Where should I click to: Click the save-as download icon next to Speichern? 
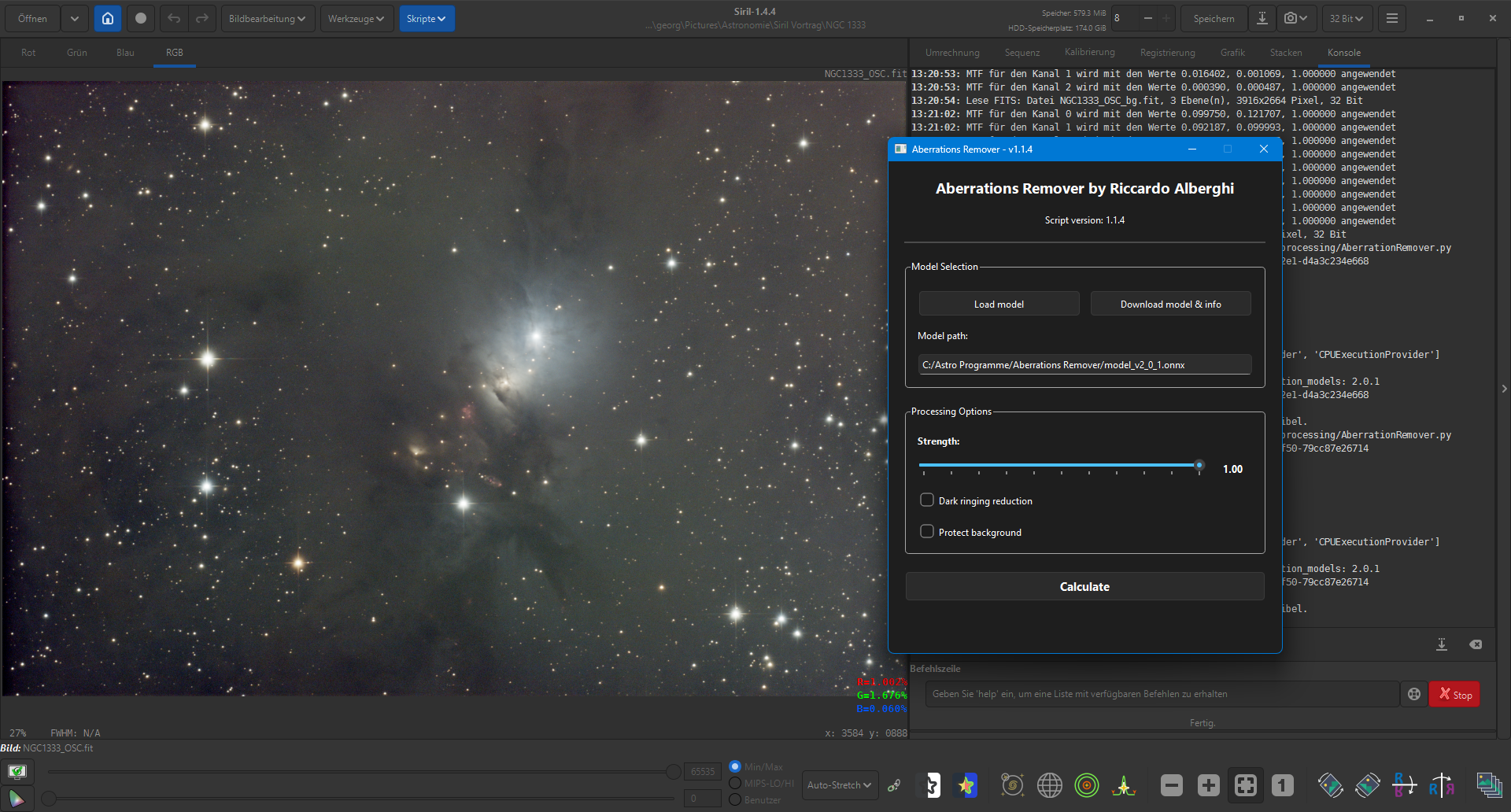(1262, 18)
